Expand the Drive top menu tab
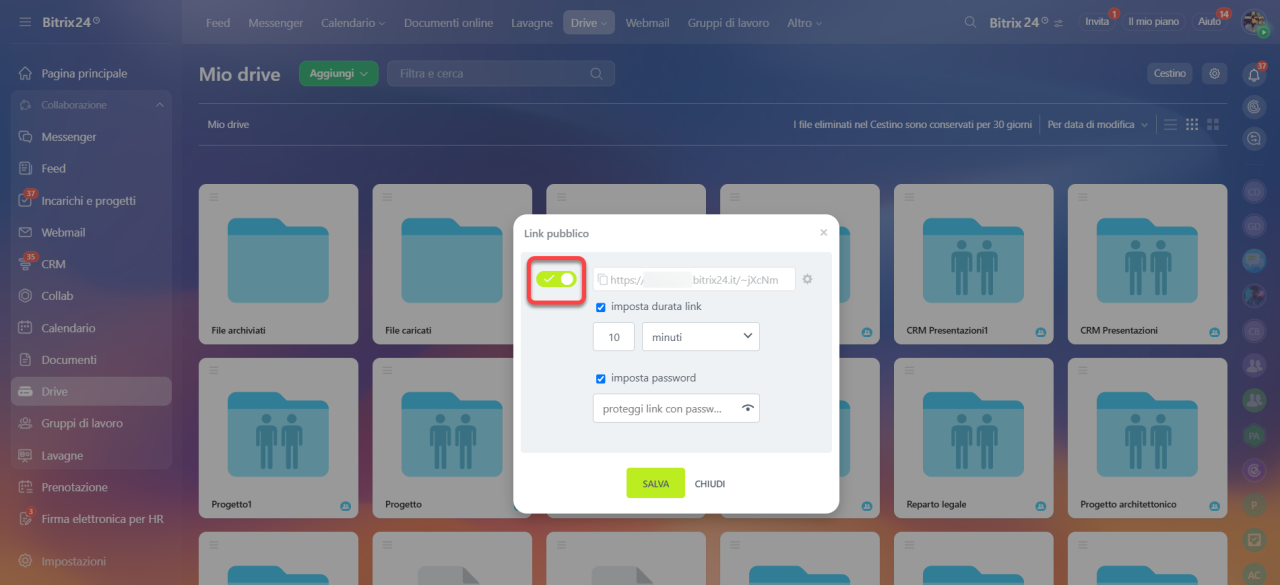This screenshot has height=585, width=1280. pyautogui.click(x=589, y=22)
